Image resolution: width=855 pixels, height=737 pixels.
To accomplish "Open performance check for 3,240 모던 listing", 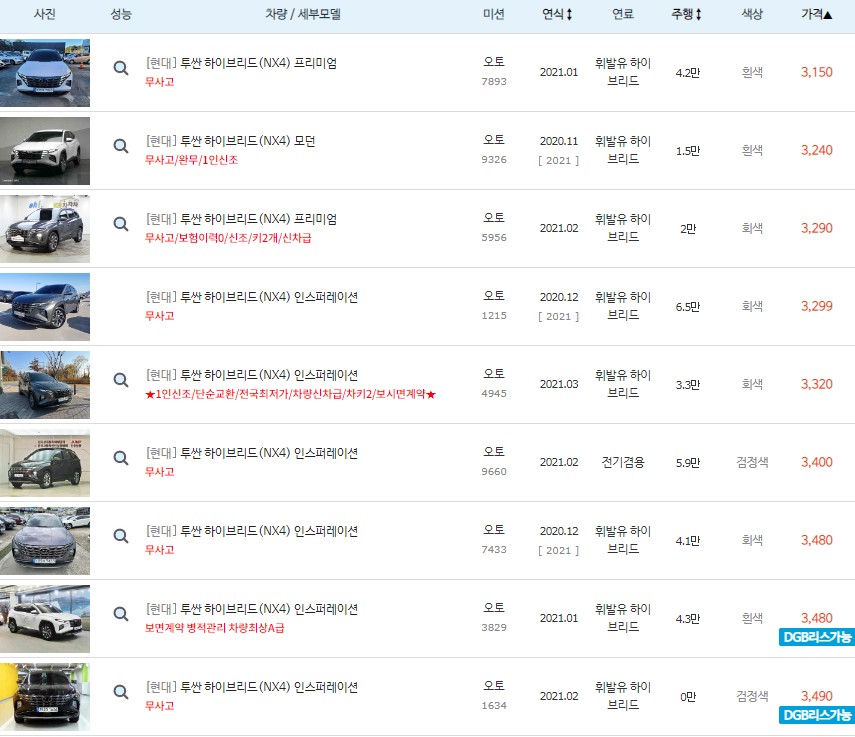I will pos(121,146).
